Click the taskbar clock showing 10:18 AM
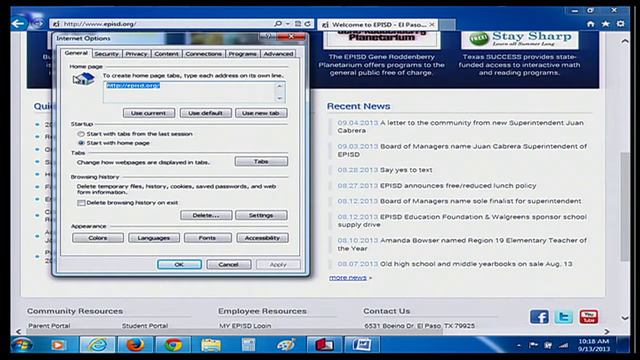Viewport: 640px width, 360px height. click(593, 345)
